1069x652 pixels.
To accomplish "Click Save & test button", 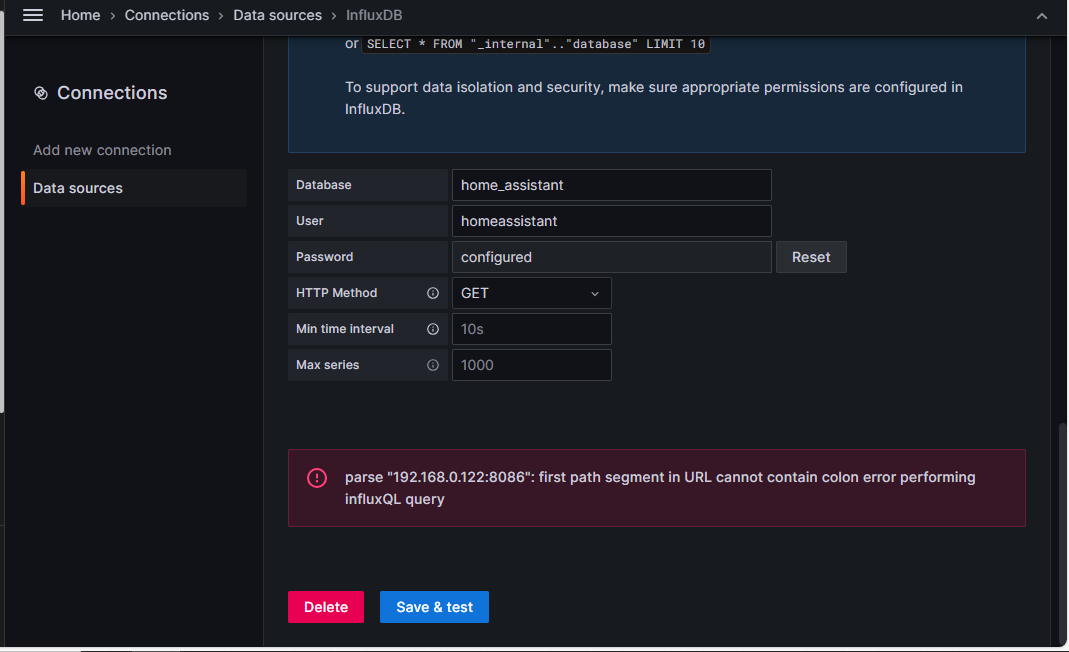I will [x=434, y=607].
